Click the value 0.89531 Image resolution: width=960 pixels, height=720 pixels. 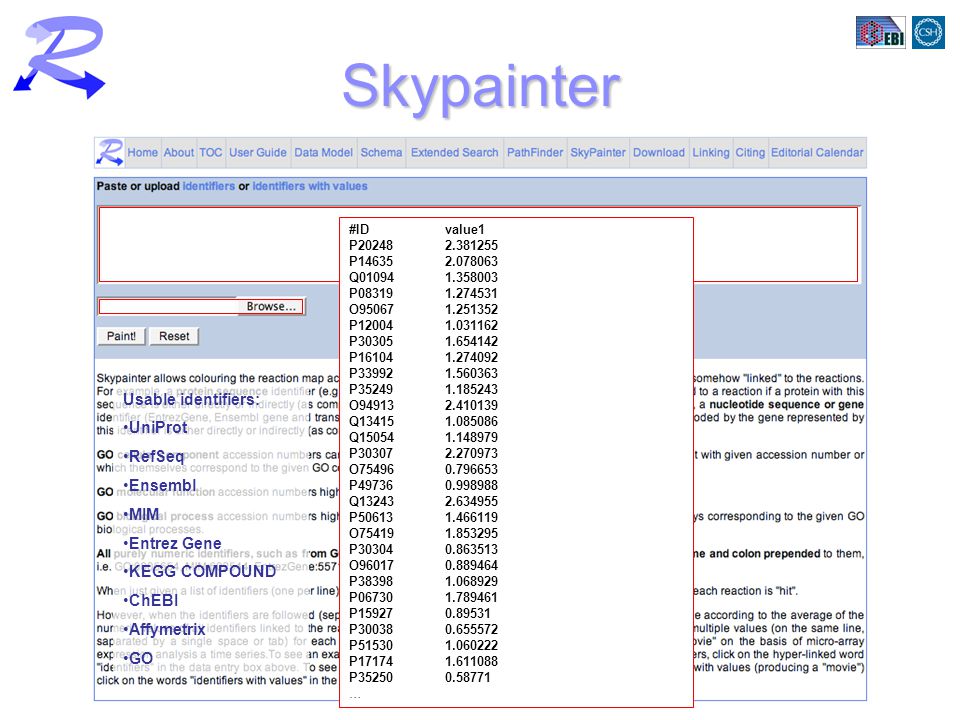click(x=467, y=613)
